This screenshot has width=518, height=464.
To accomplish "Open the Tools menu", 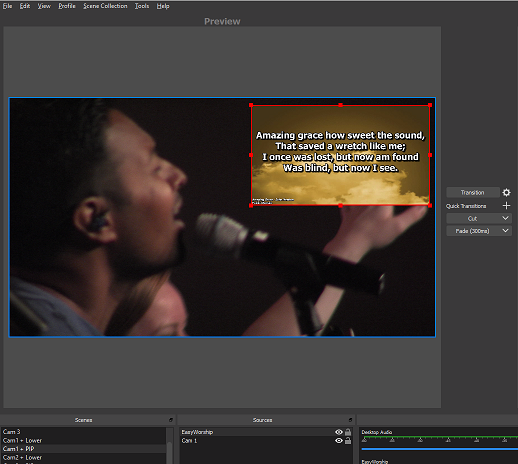I will click(142, 6).
